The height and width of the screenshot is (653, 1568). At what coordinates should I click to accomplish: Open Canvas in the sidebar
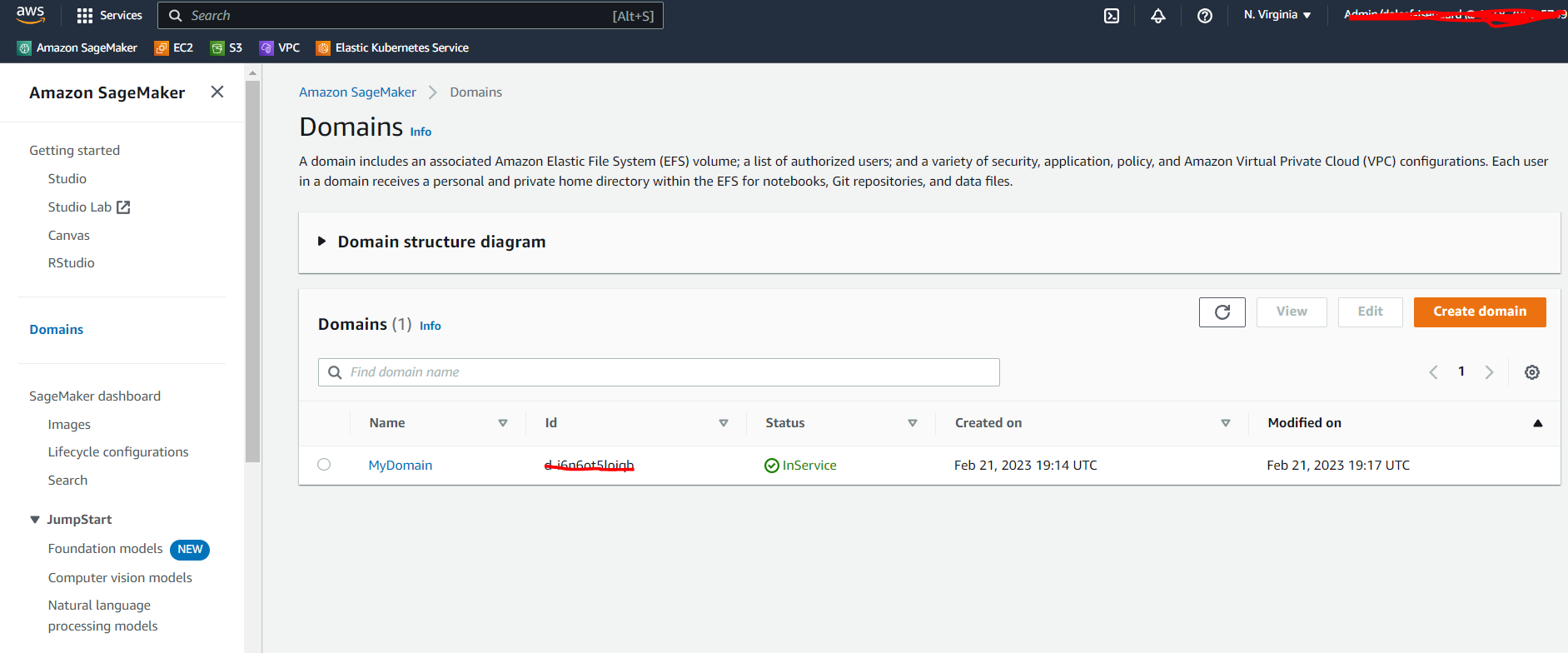[69, 236]
